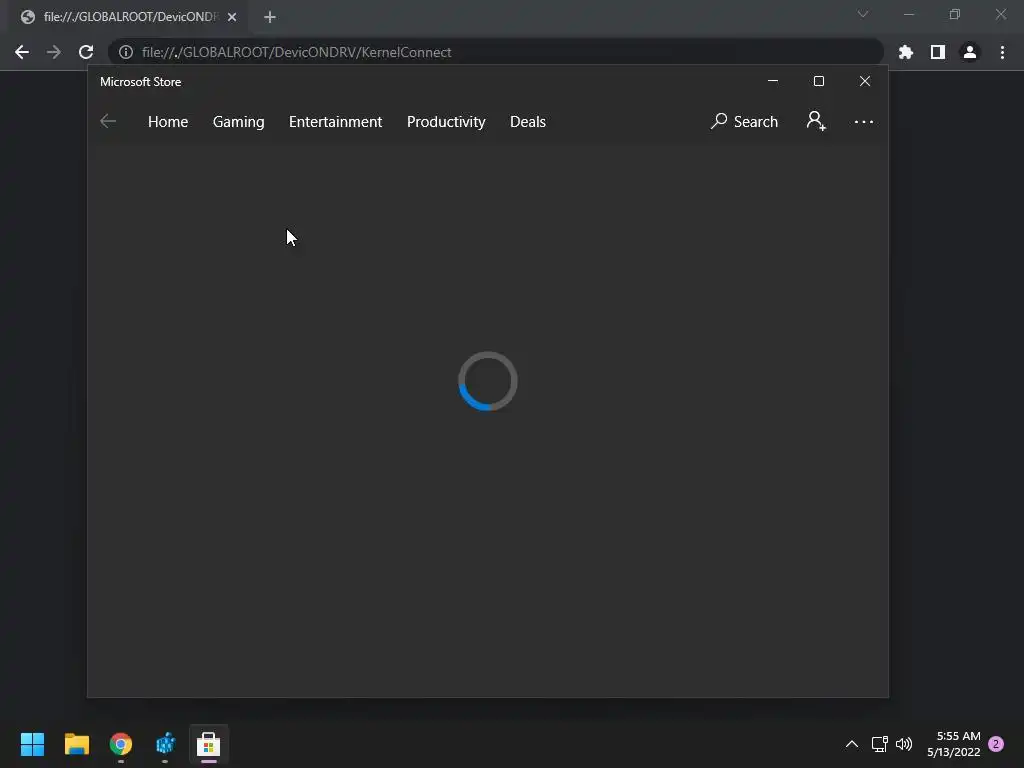Open the Store three-dot more menu
1024x768 pixels.
click(863, 121)
